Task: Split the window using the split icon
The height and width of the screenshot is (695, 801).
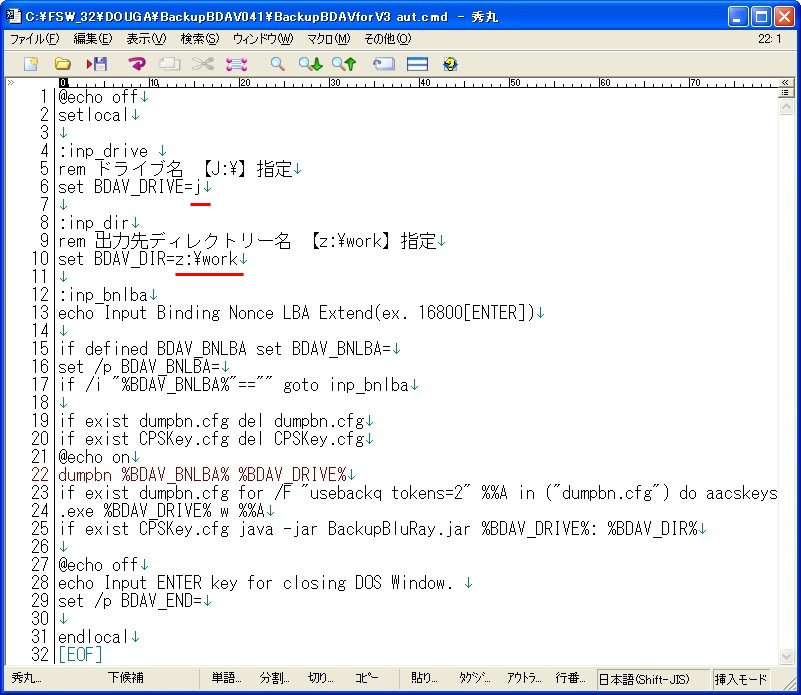Action: click(417, 64)
